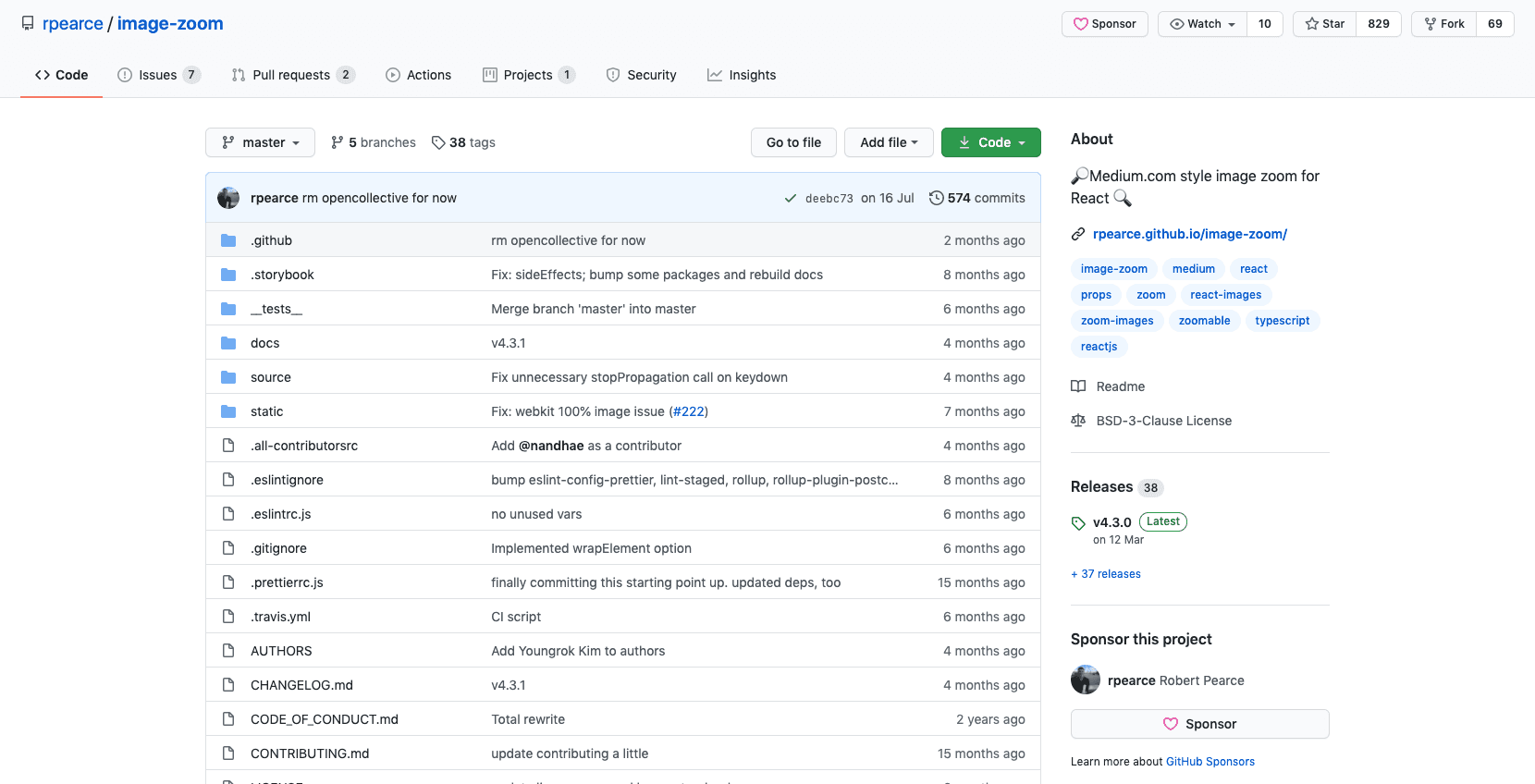Image resolution: width=1535 pixels, height=784 pixels.
Task: Open the Watch notifications dropdown
Action: point(1202,24)
